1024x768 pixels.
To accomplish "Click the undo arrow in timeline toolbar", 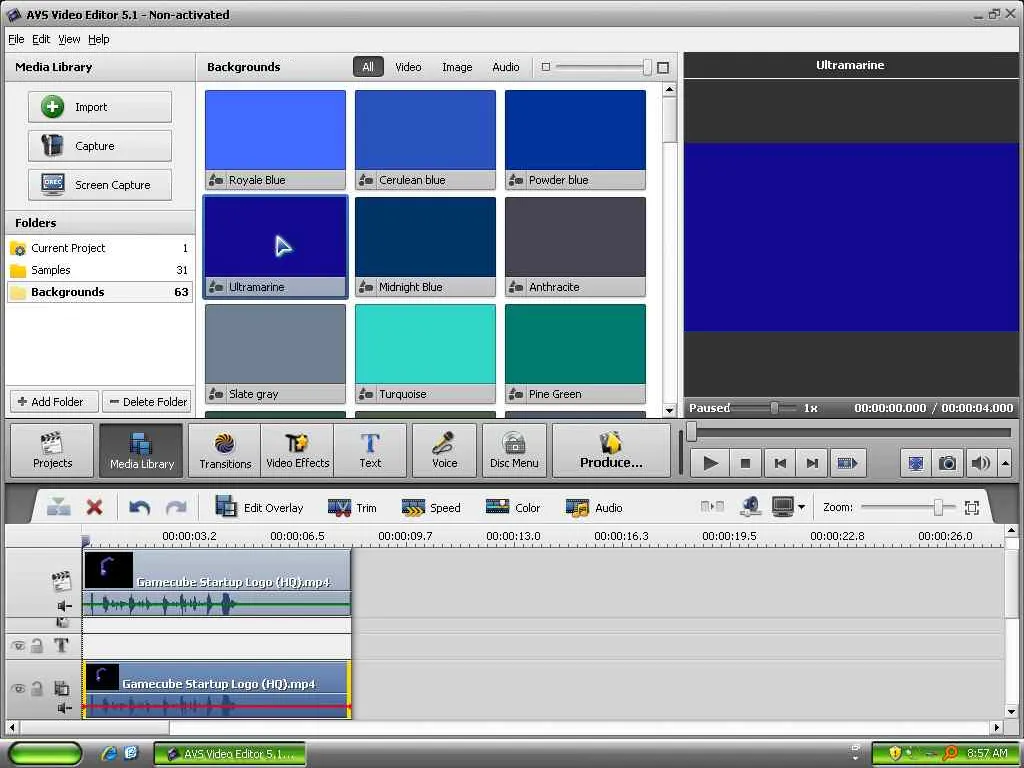I will click(140, 507).
